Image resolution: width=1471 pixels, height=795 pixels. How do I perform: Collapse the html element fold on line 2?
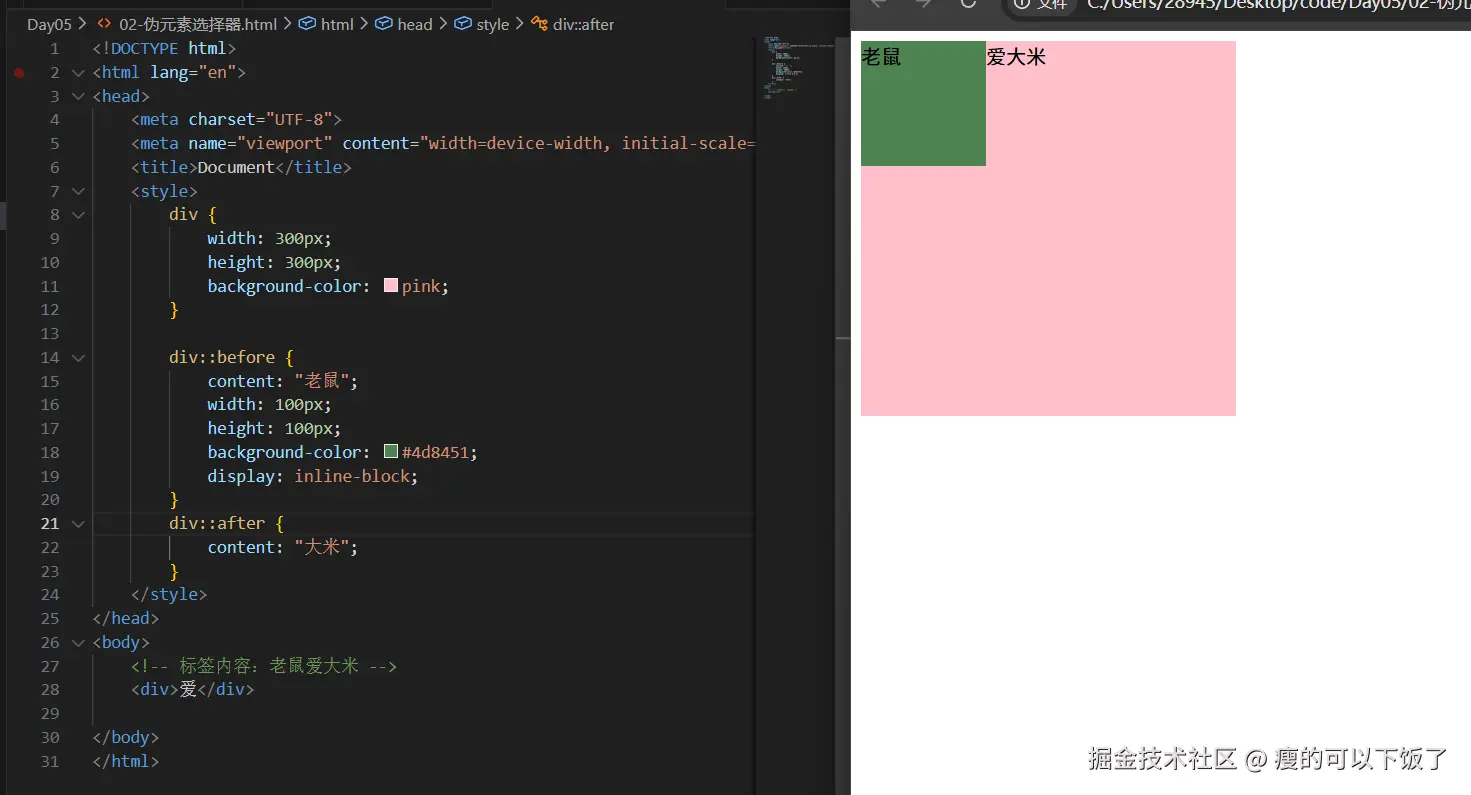click(78, 73)
